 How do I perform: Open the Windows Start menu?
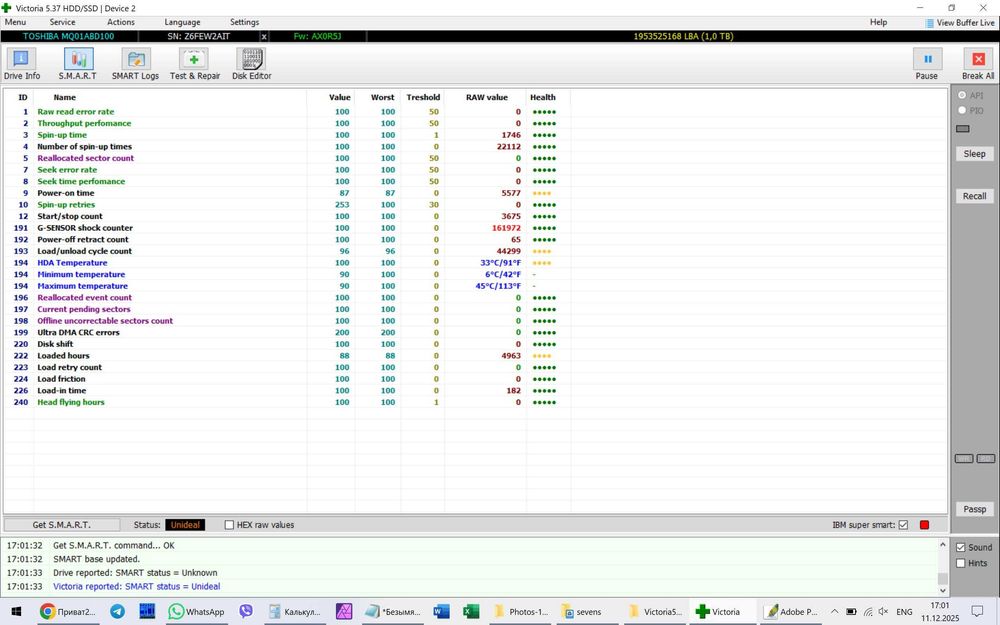[x=16, y=612]
